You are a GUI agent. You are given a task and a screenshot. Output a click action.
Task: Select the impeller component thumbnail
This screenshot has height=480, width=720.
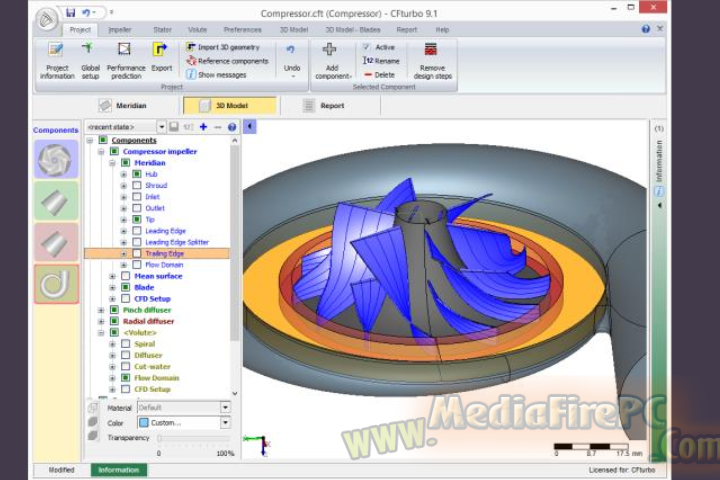point(56,159)
